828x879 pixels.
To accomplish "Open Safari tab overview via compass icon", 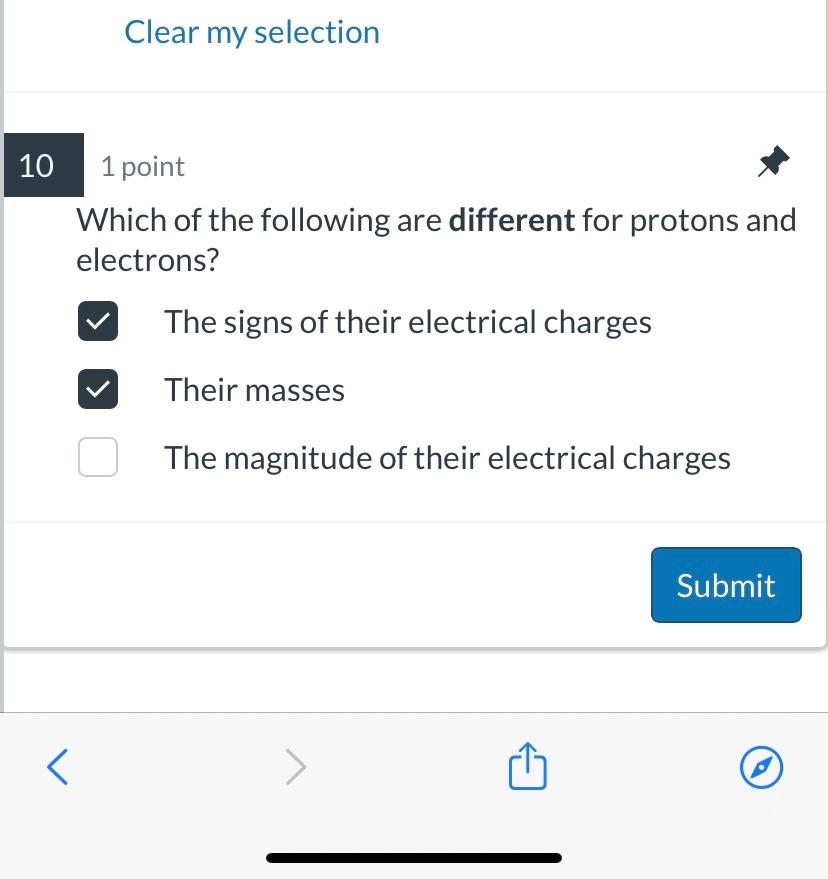I will click(761, 767).
